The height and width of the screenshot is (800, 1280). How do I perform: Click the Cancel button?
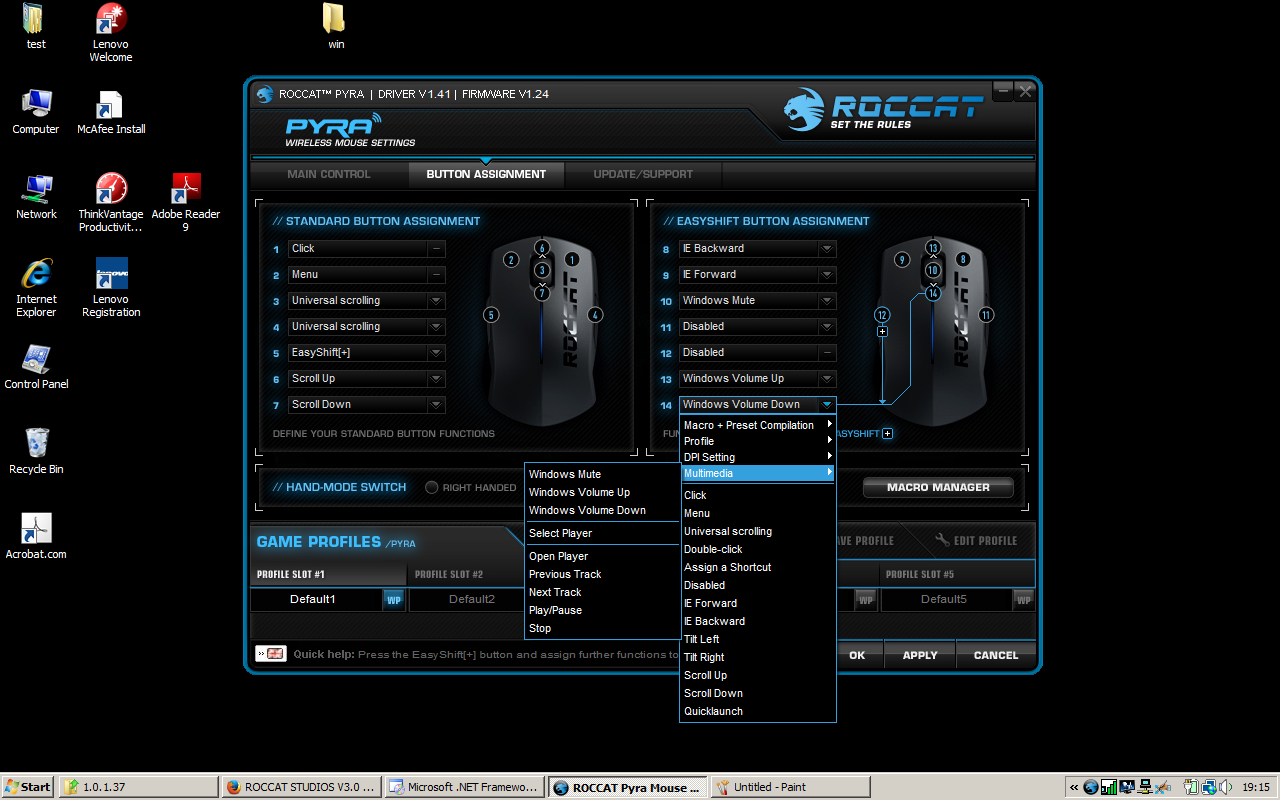[x=996, y=655]
